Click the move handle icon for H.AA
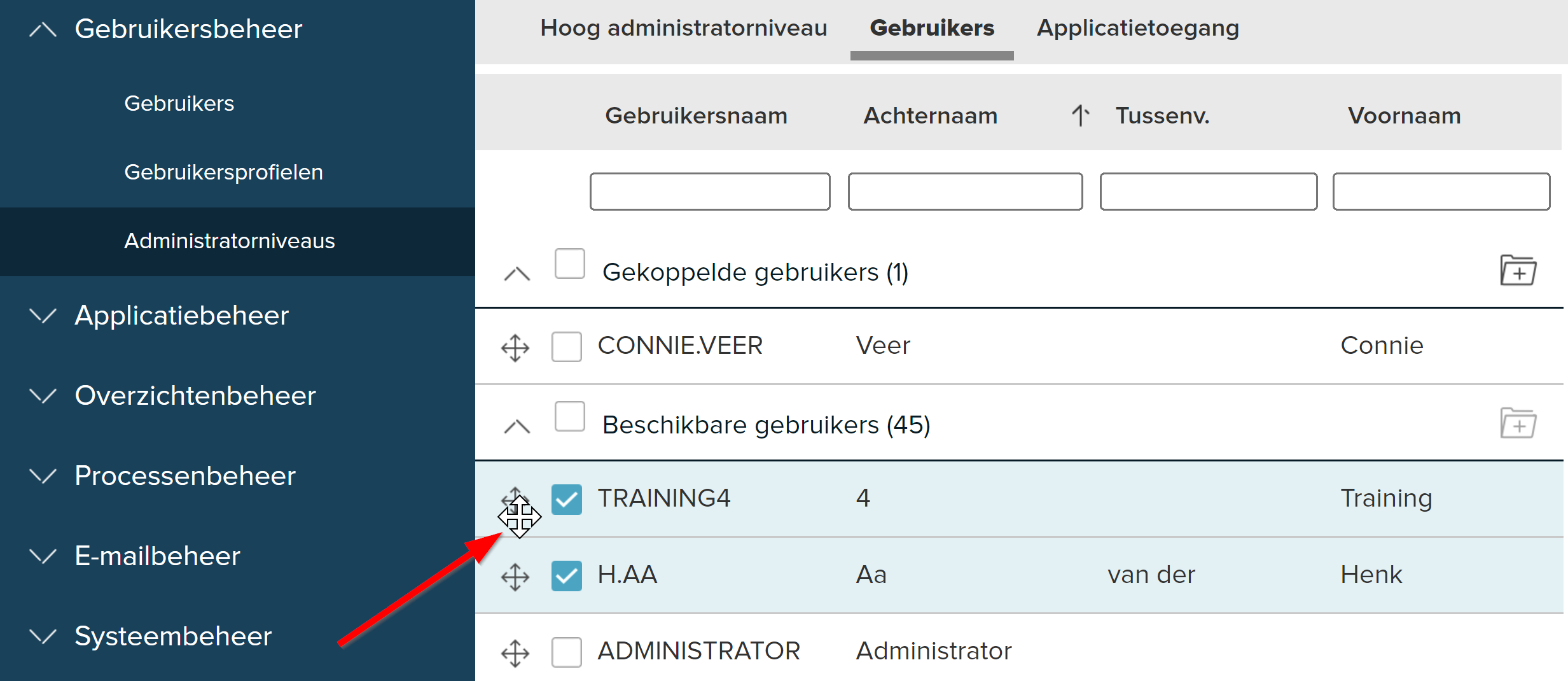 pos(515,577)
